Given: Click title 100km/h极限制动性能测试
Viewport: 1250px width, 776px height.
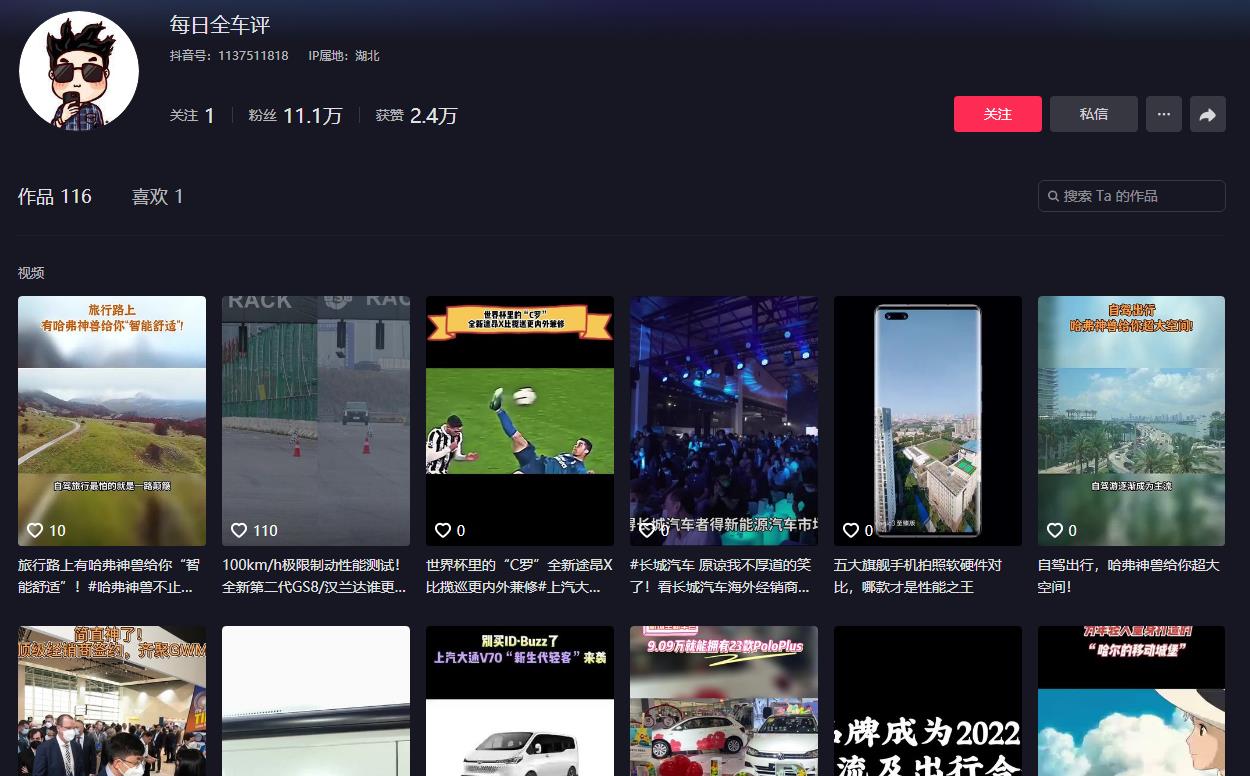Looking at the screenshot, I should (x=314, y=576).
